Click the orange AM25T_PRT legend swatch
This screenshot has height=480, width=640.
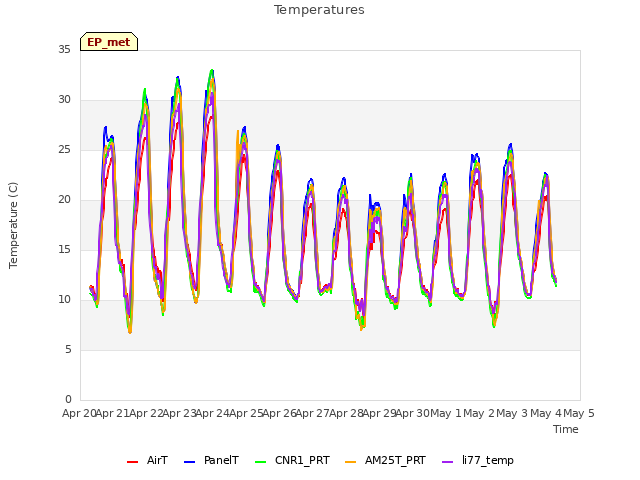(351, 462)
